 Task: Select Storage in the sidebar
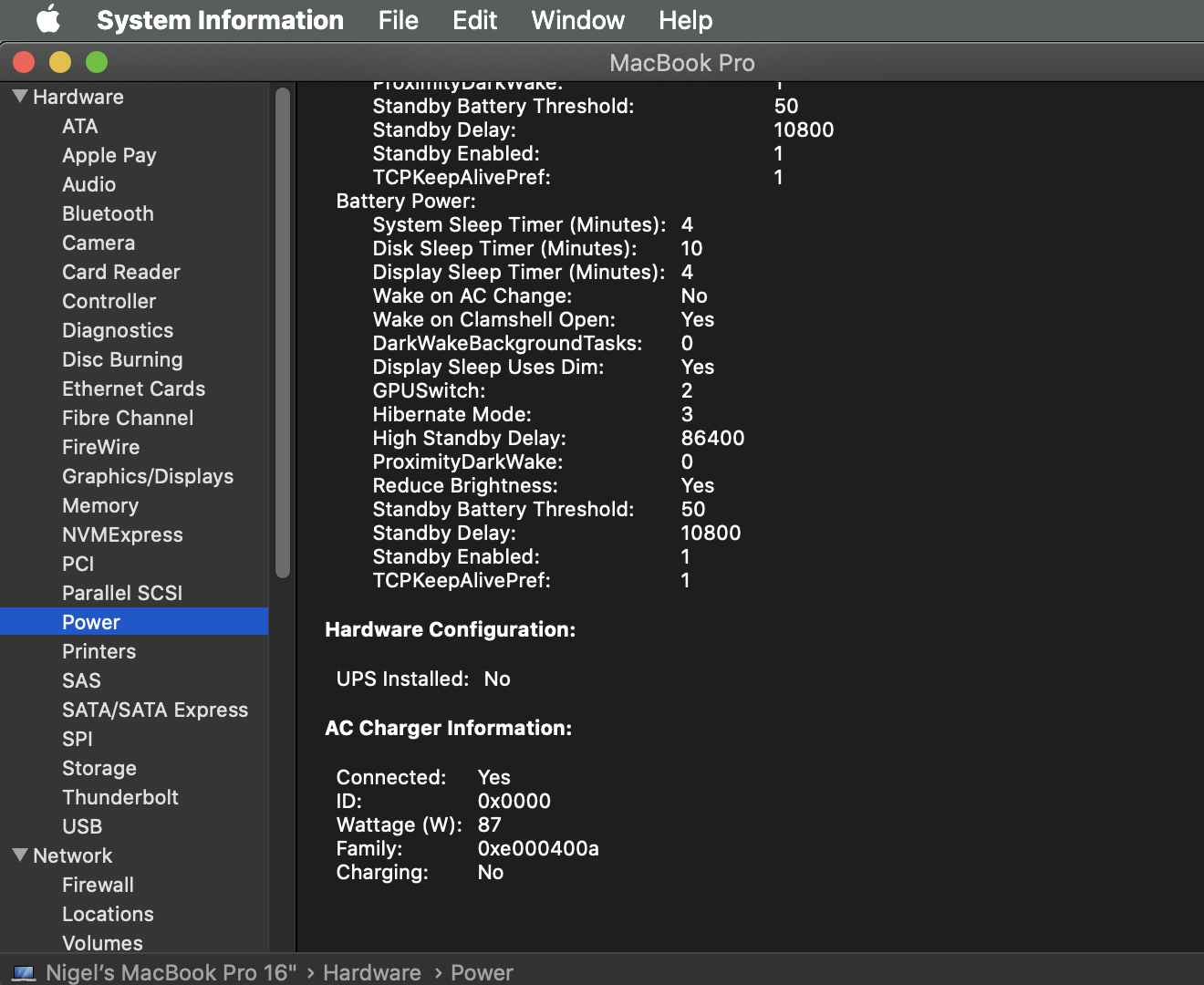pos(99,768)
